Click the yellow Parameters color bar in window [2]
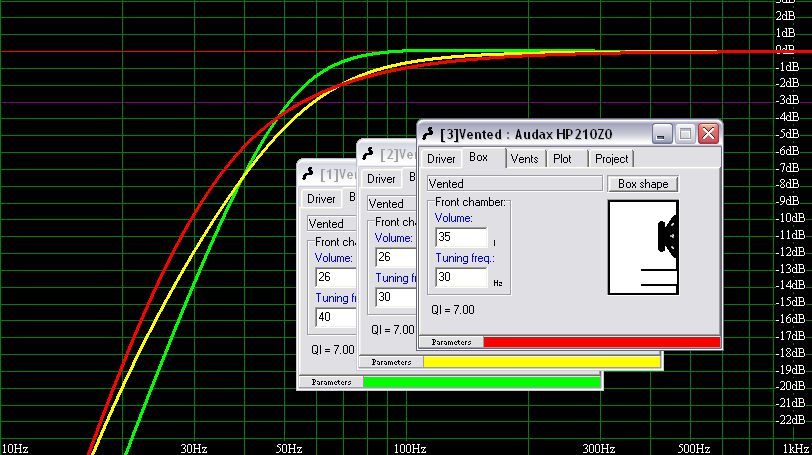The height and width of the screenshot is (455, 812). (x=542, y=362)
